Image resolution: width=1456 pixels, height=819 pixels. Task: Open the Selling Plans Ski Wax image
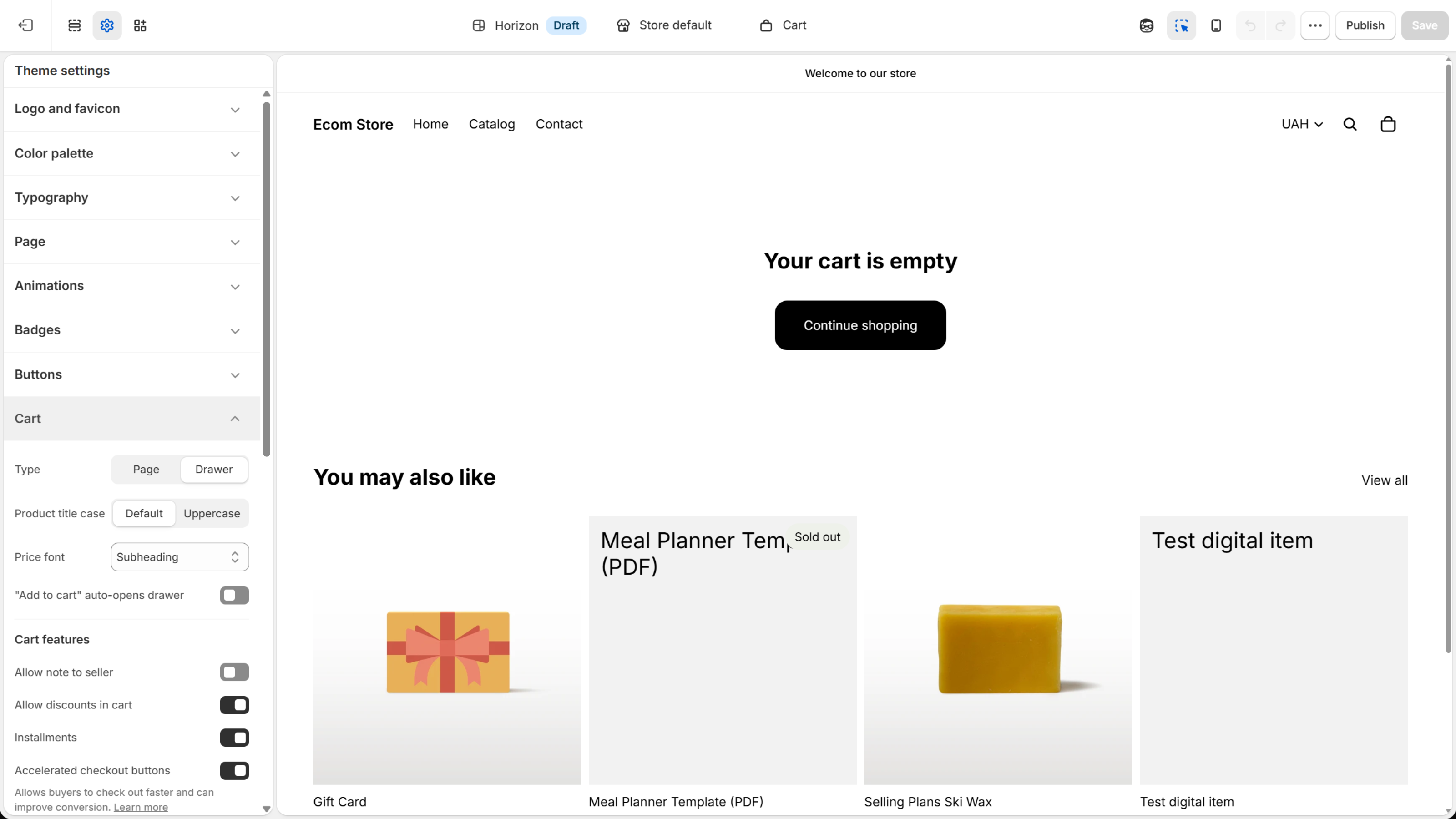998,651
